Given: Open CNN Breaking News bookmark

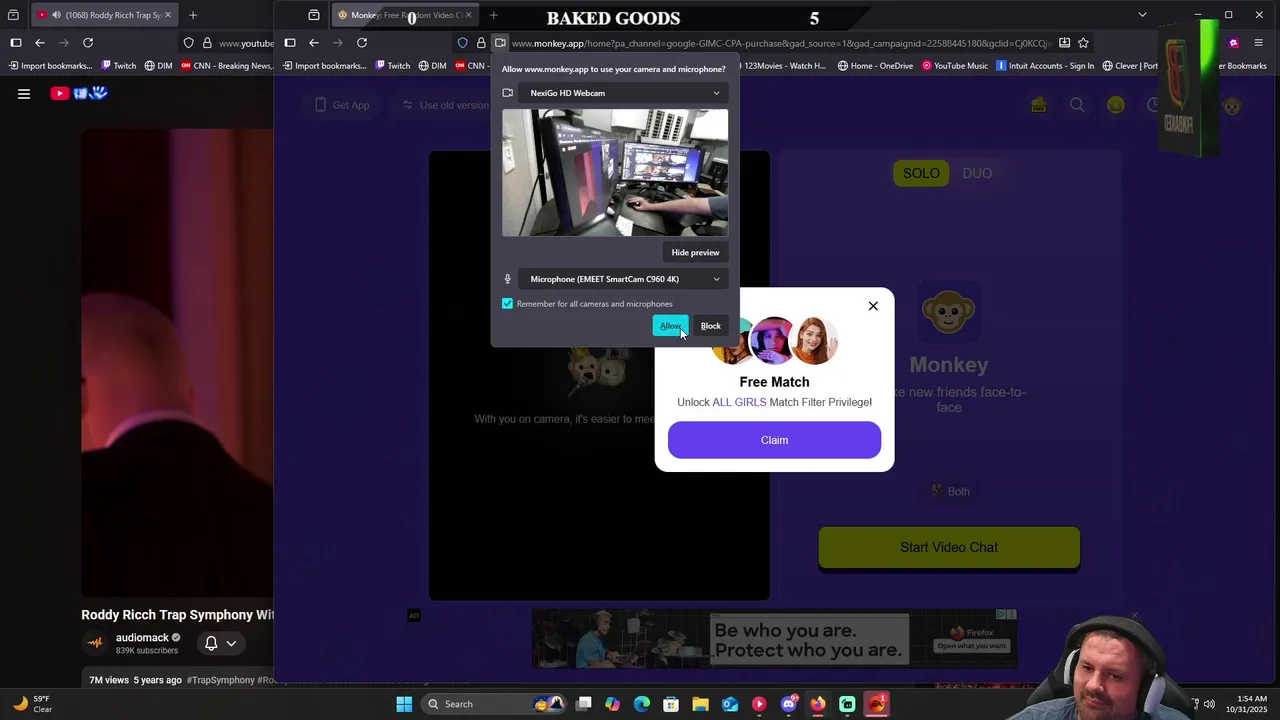Looking at the screenshot, I should (226, 66).
